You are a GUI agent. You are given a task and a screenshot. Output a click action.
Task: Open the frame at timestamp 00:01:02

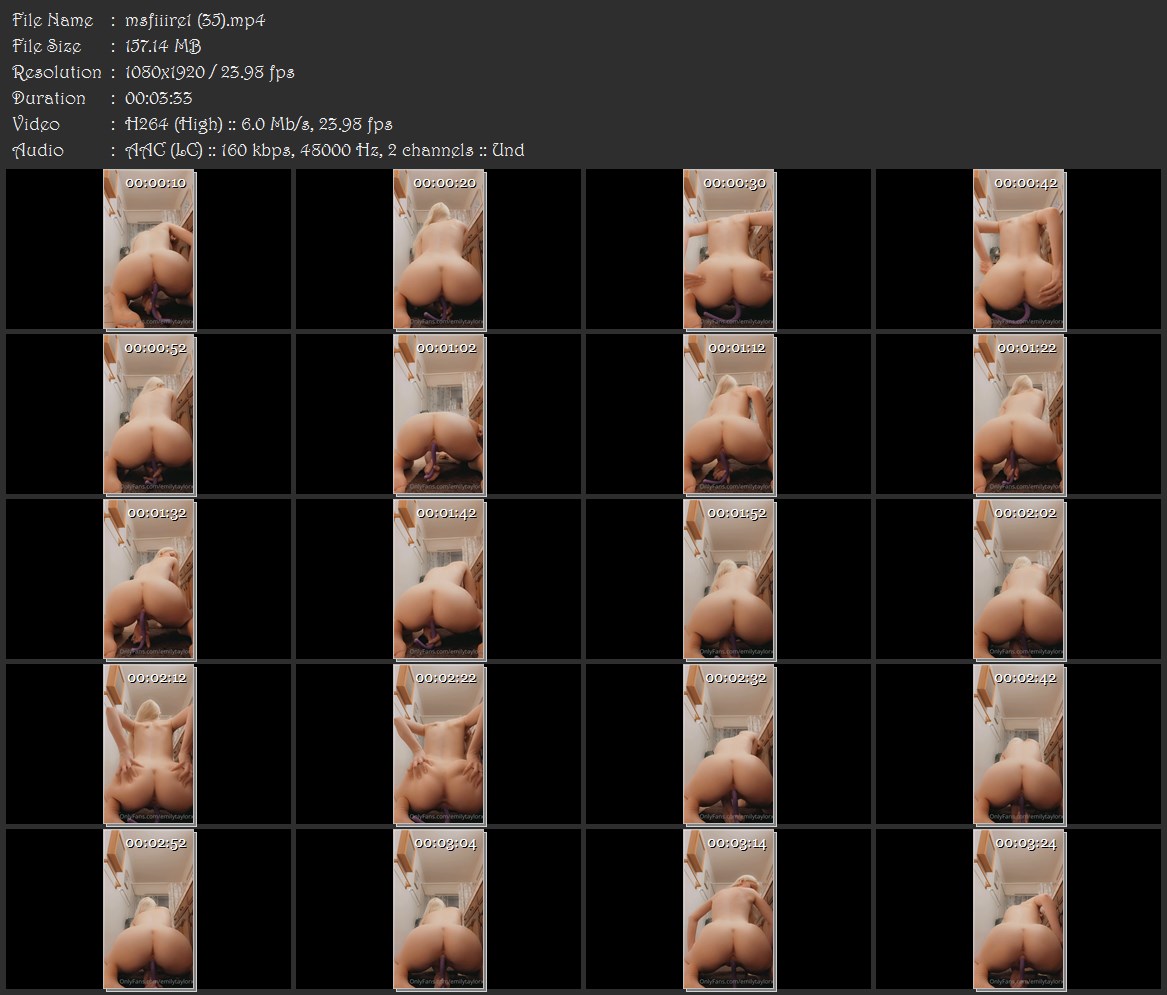tap(439, 415)
